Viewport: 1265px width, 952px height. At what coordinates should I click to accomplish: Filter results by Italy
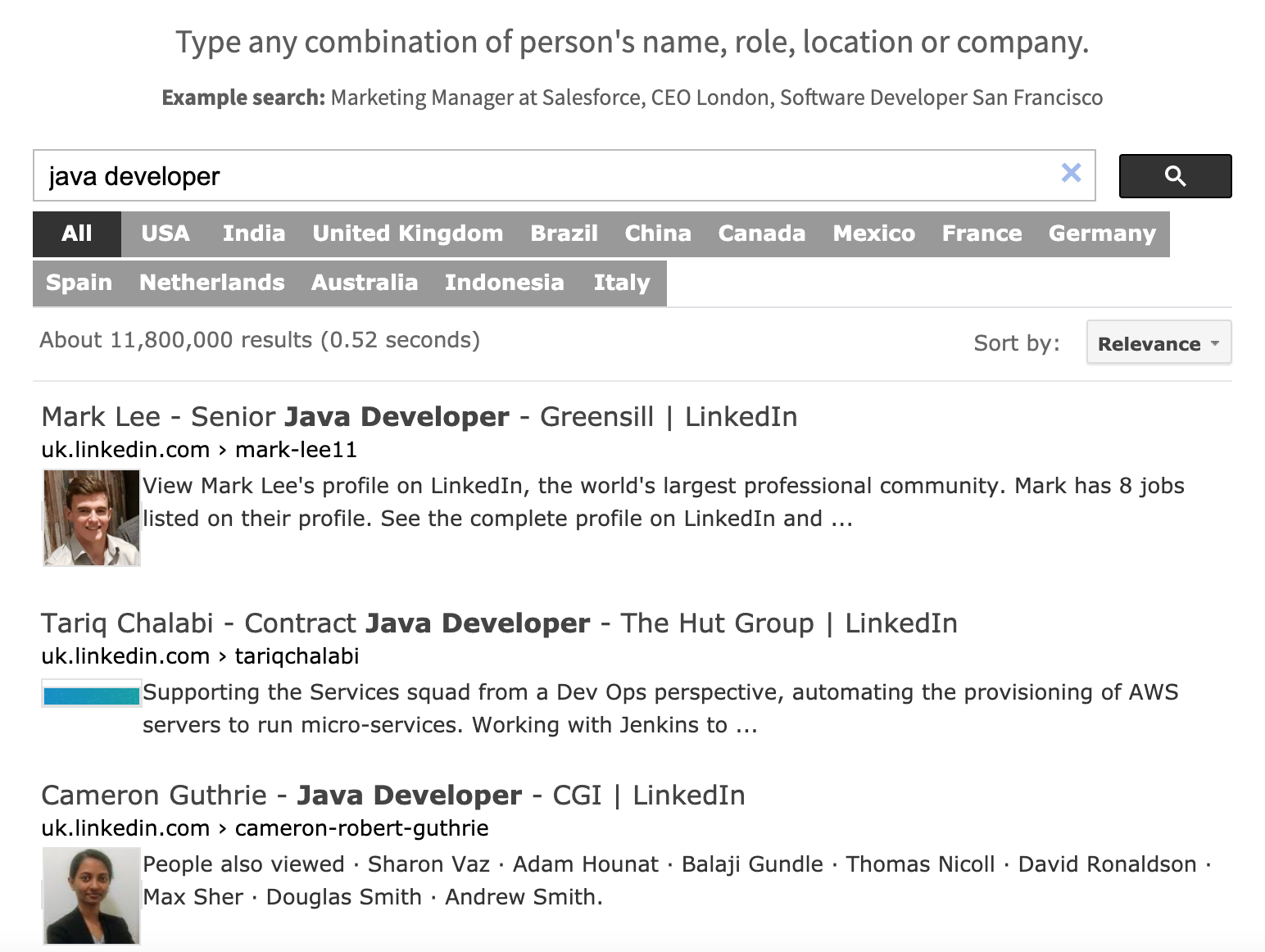pyautogui.click(x=622, y=283)
